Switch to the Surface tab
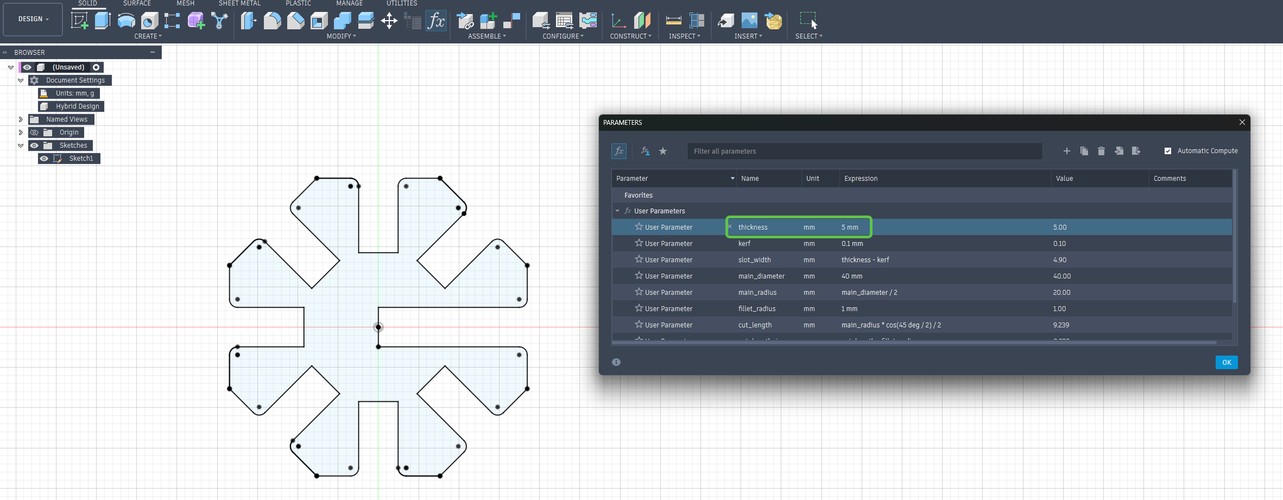1283x500 pixels. [x=137, y=4]
